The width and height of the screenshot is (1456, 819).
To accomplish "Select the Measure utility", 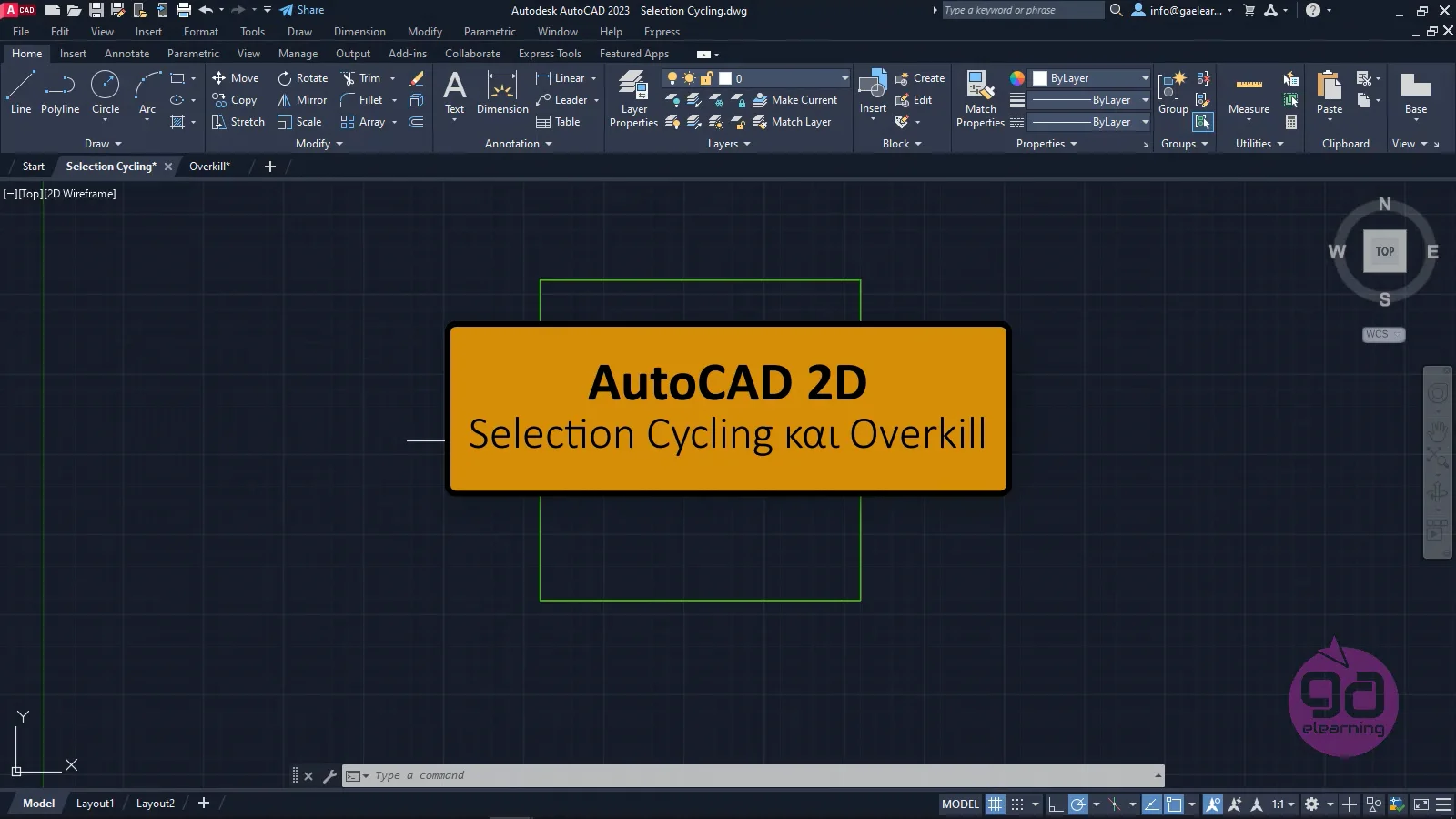I will [1249, 93].
